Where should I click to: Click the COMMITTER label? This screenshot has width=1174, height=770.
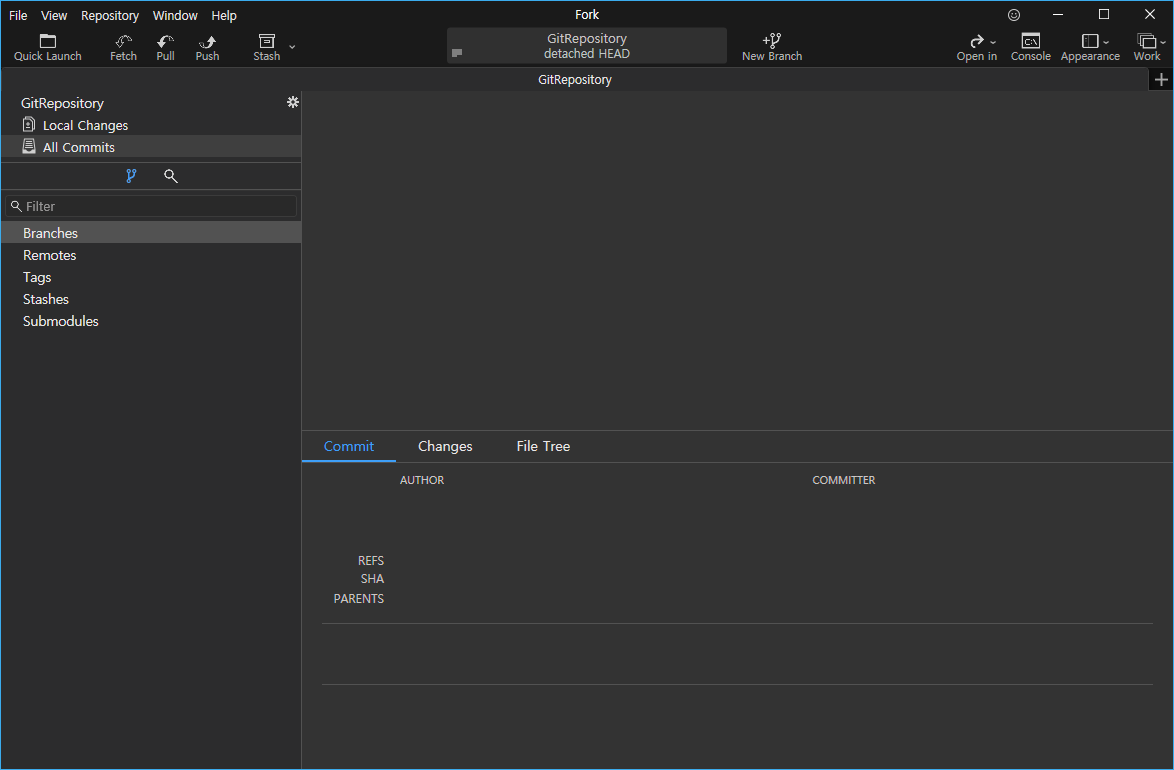tap(844, 480)
